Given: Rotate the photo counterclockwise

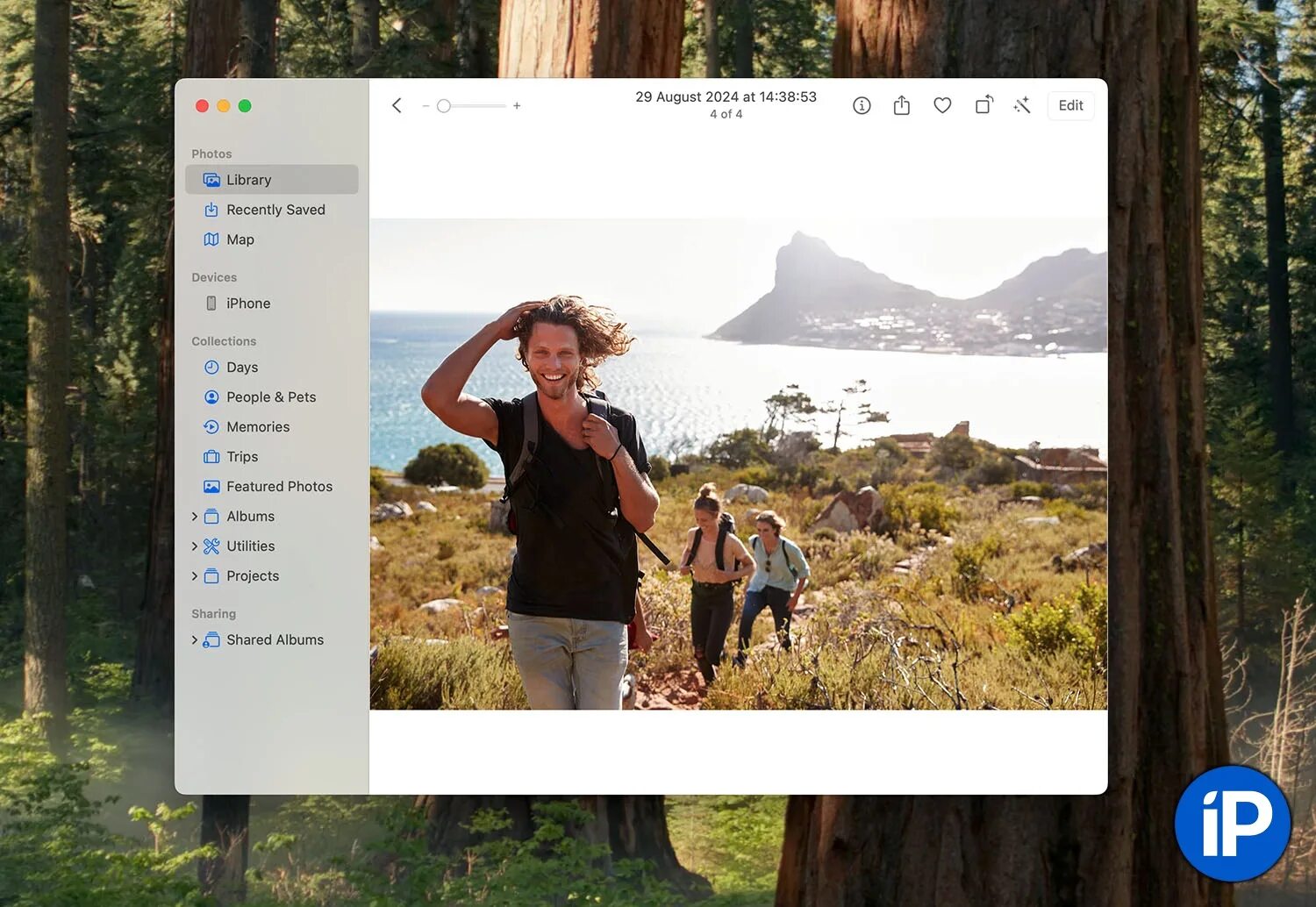Looking at the screenshot, I should (x=983, y=104).
